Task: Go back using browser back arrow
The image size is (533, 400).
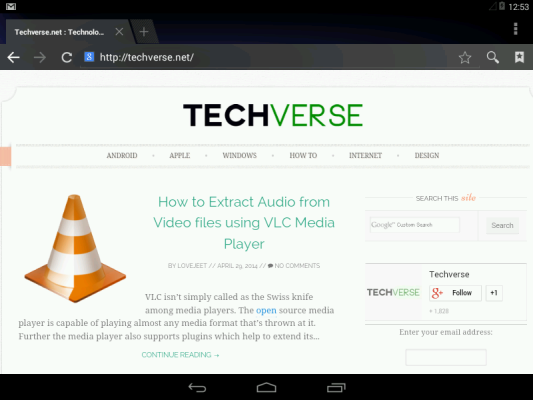Action: [14, 57]
